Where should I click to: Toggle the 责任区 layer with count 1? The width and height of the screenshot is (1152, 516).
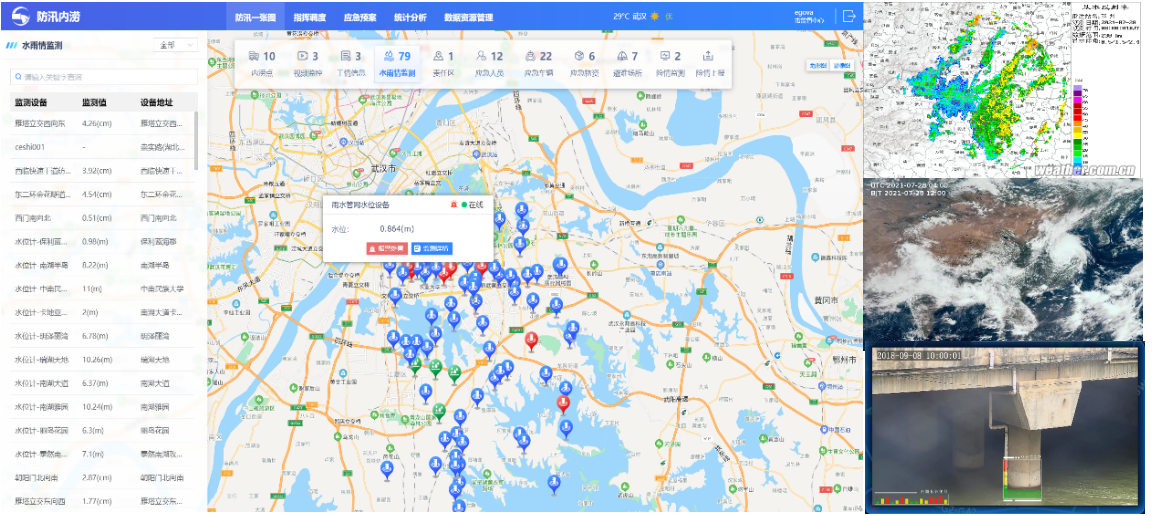pyautogui.click(x=443, y=64)
